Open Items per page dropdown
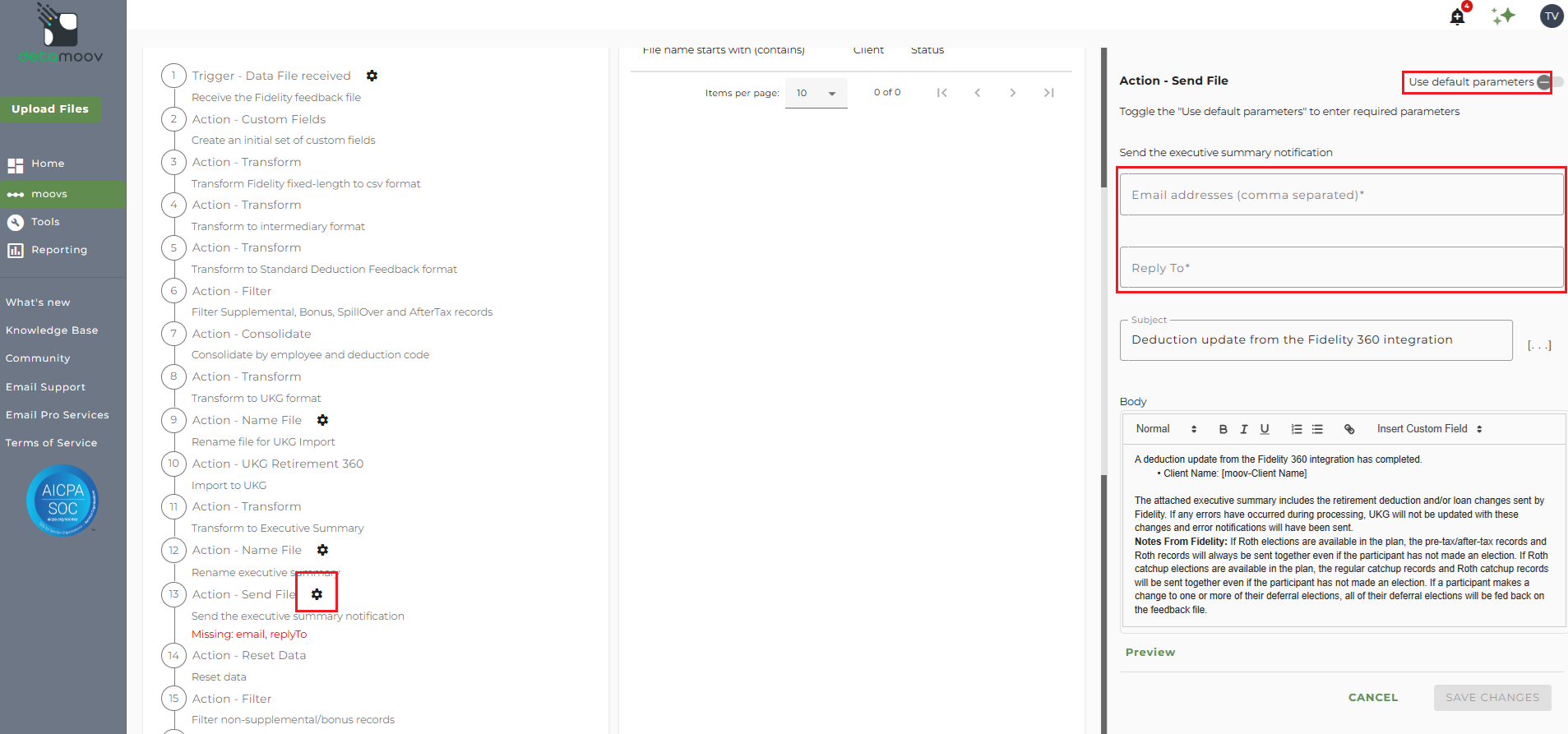1568x734 pixels. (816, 93)
